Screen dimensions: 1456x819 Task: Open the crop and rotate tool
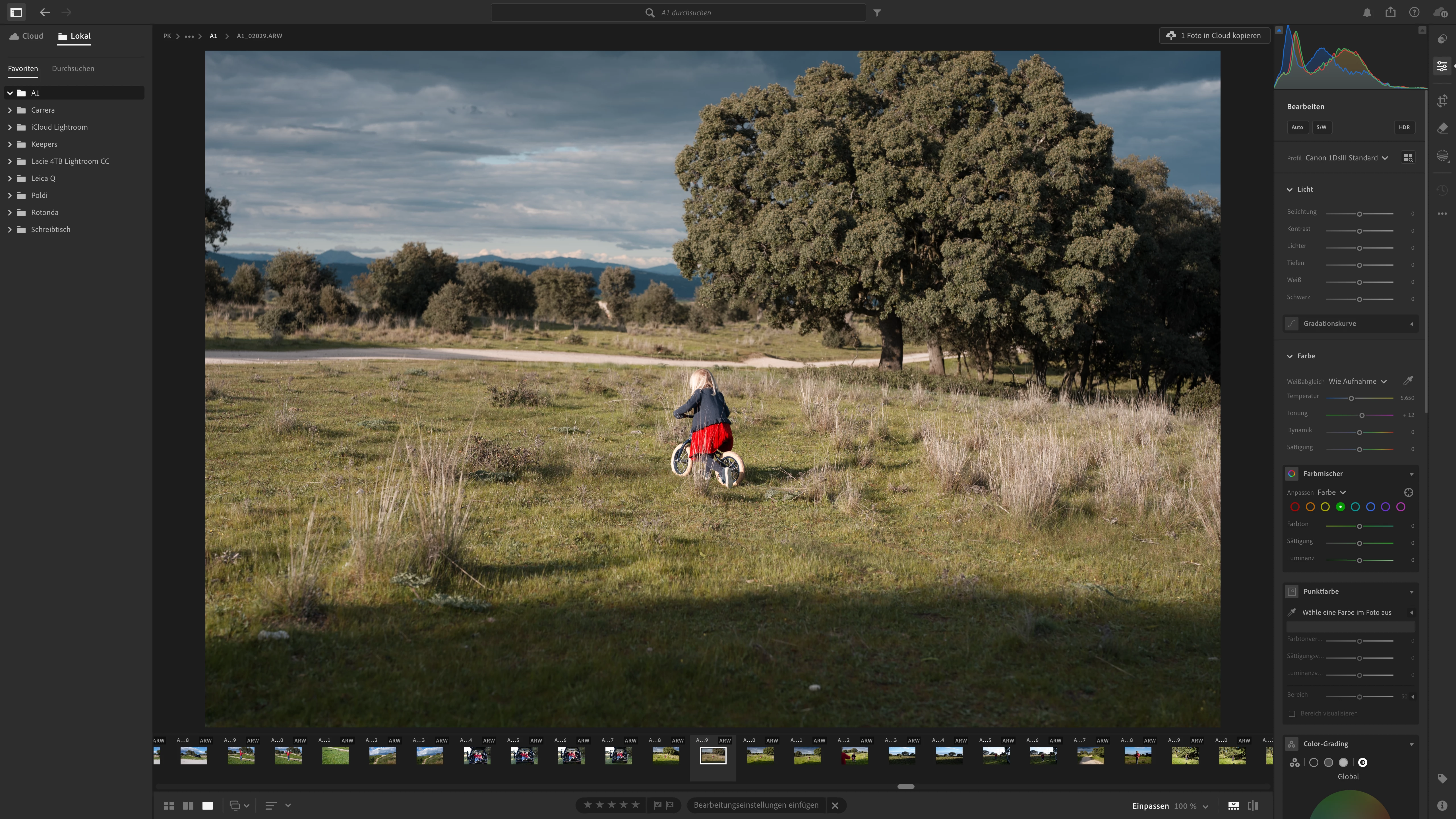(1442, 101)
